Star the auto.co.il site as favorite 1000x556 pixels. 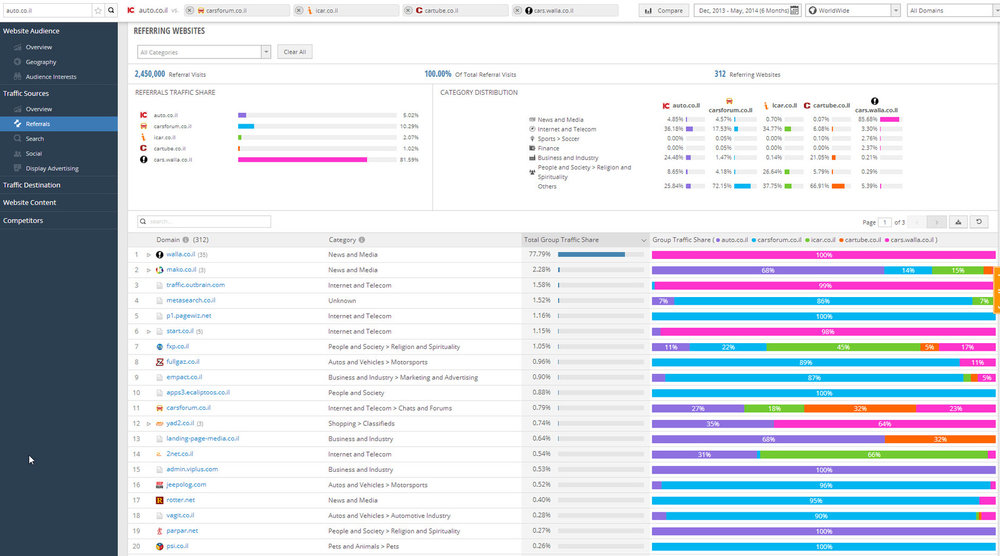[98, 10]
